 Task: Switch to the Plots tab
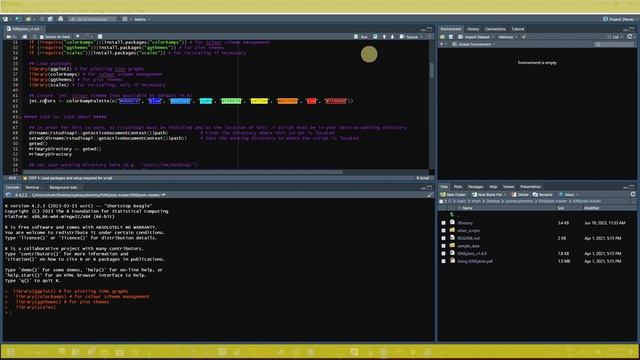[458, 187]
